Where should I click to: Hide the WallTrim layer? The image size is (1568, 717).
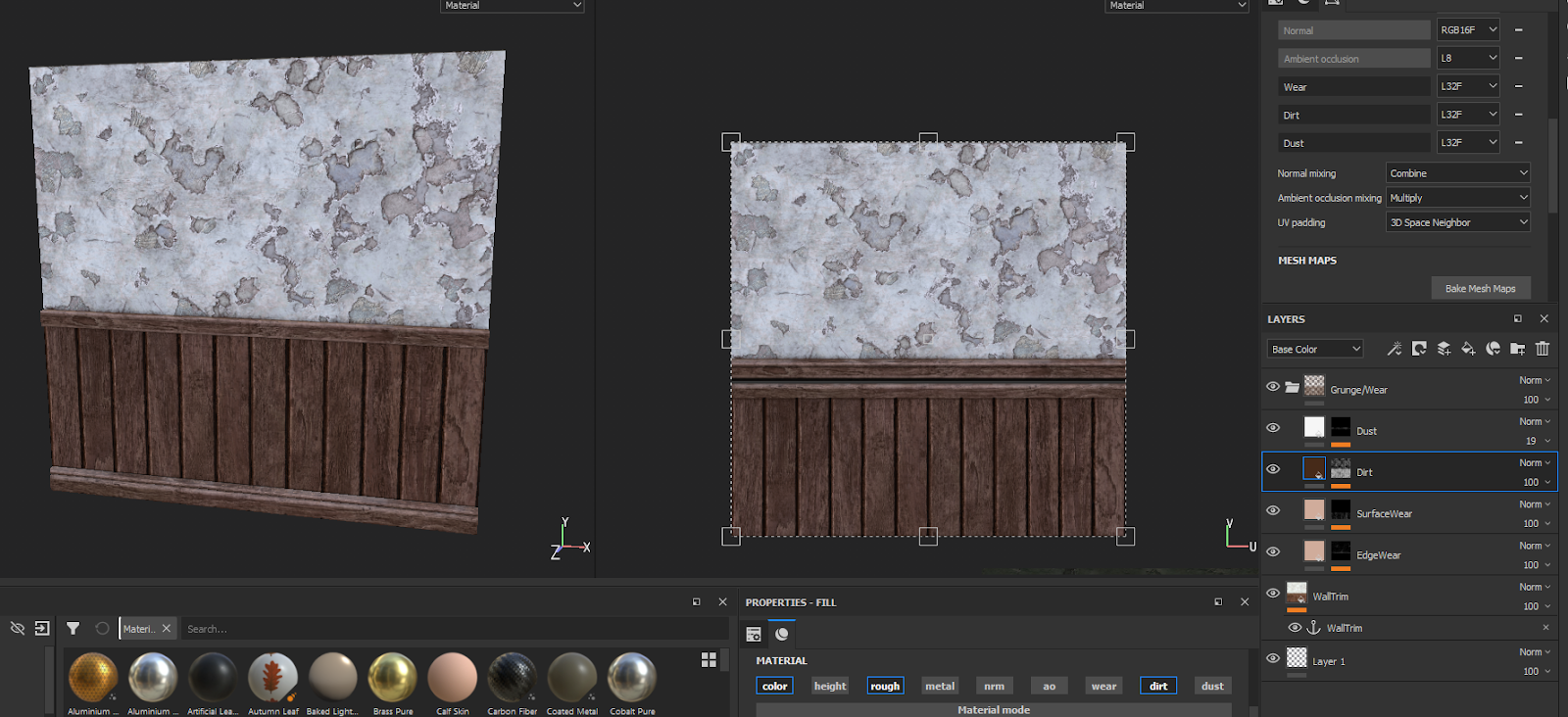pos(1272,593)
